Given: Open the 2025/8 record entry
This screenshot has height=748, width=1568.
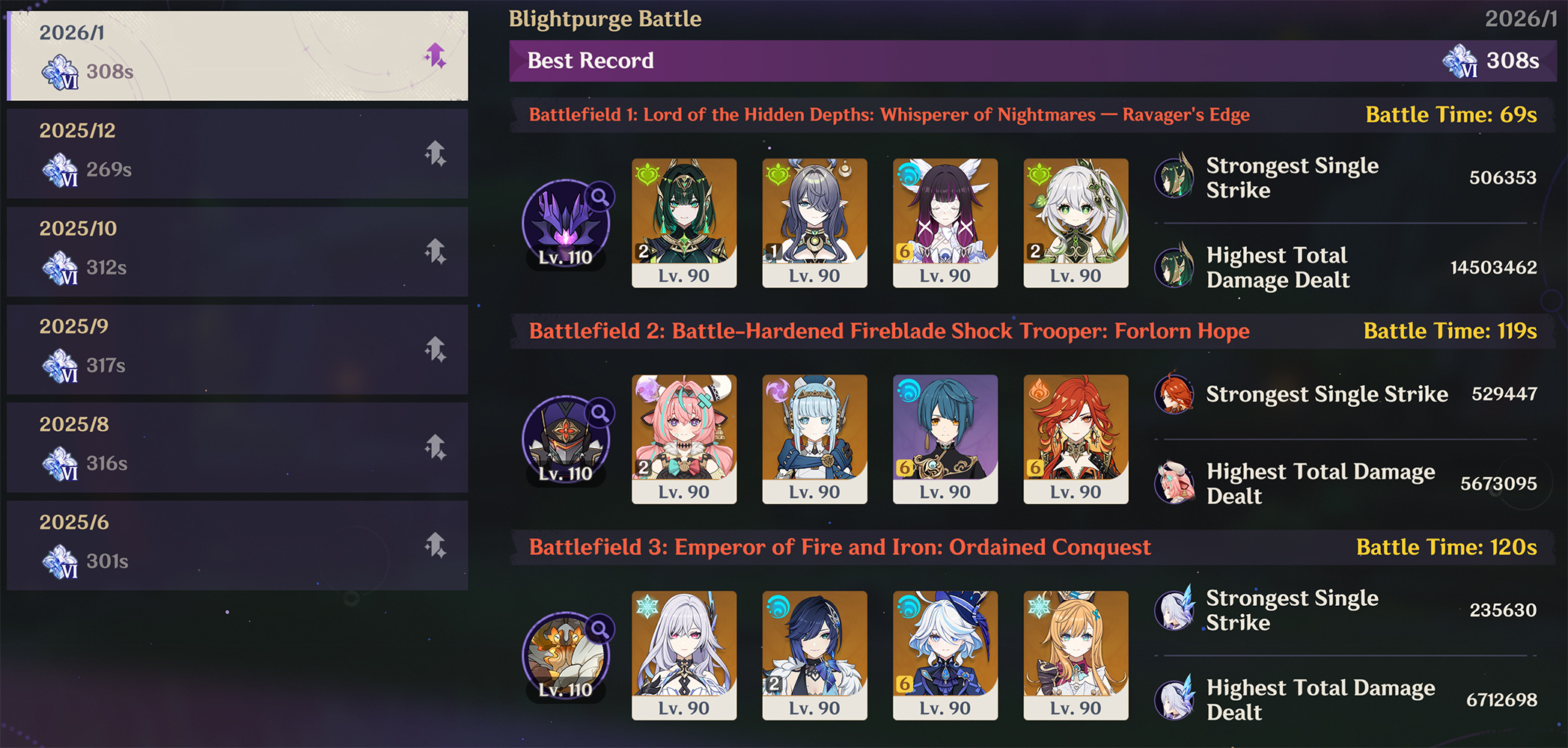Looking at the screenshot, I should coord(238,448).
